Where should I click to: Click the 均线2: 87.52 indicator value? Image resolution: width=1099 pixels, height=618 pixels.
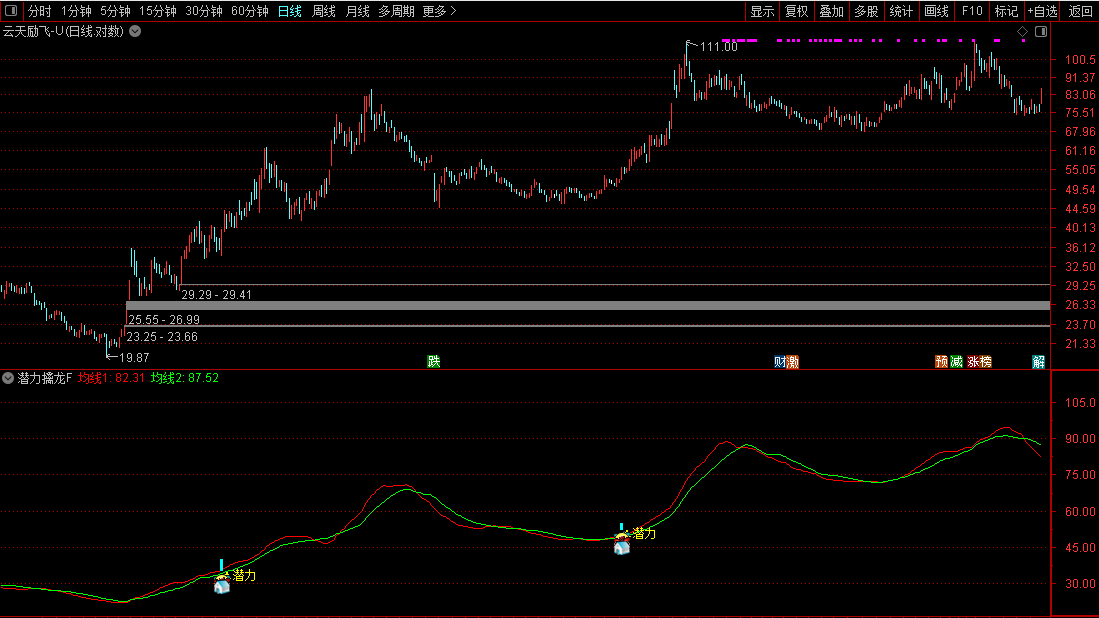[x=185, y=378]
